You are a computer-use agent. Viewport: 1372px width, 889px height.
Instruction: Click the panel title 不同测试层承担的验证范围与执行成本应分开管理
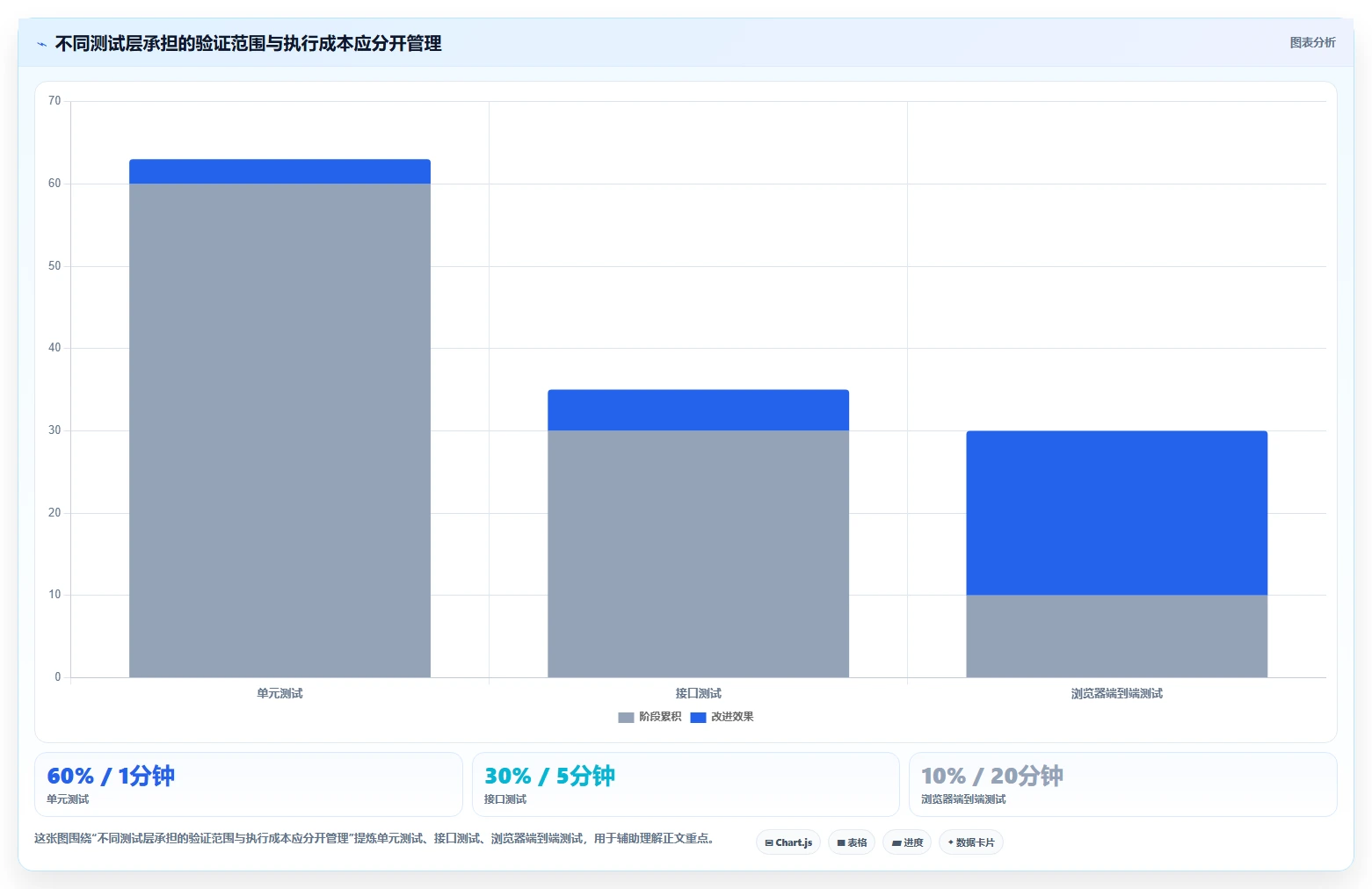coord(248,44)
